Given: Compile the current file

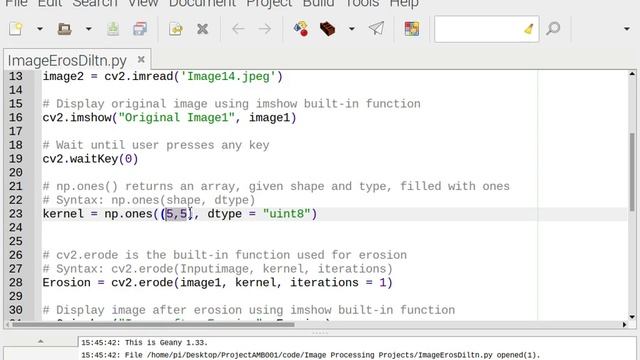Looking at the screenshot, I should (x=301, y=29).
